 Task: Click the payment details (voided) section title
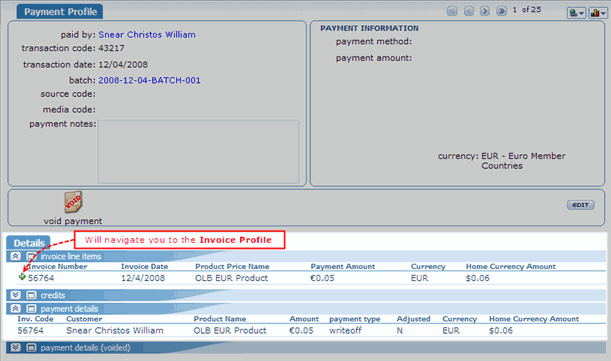click(85, 348)
